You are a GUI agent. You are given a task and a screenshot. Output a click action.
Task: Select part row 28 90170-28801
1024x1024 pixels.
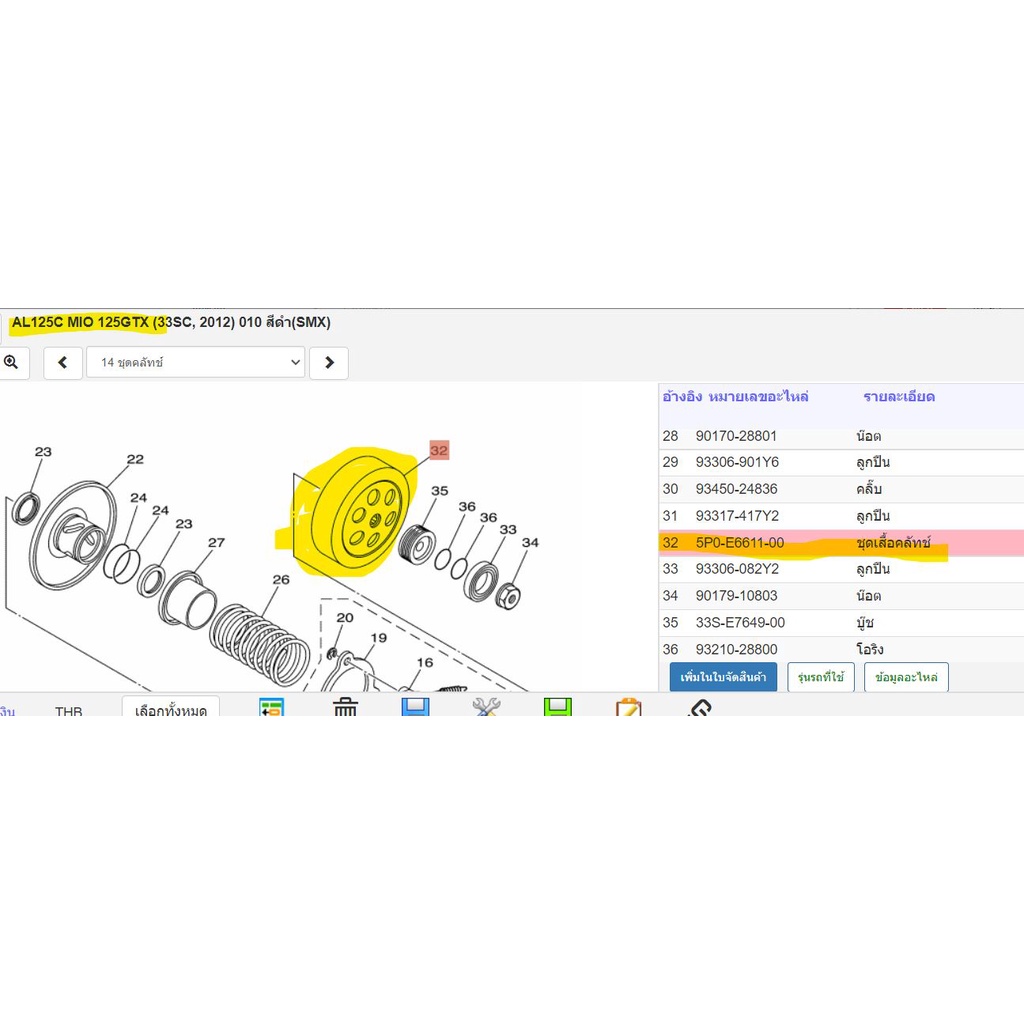(x=841, y=436)
